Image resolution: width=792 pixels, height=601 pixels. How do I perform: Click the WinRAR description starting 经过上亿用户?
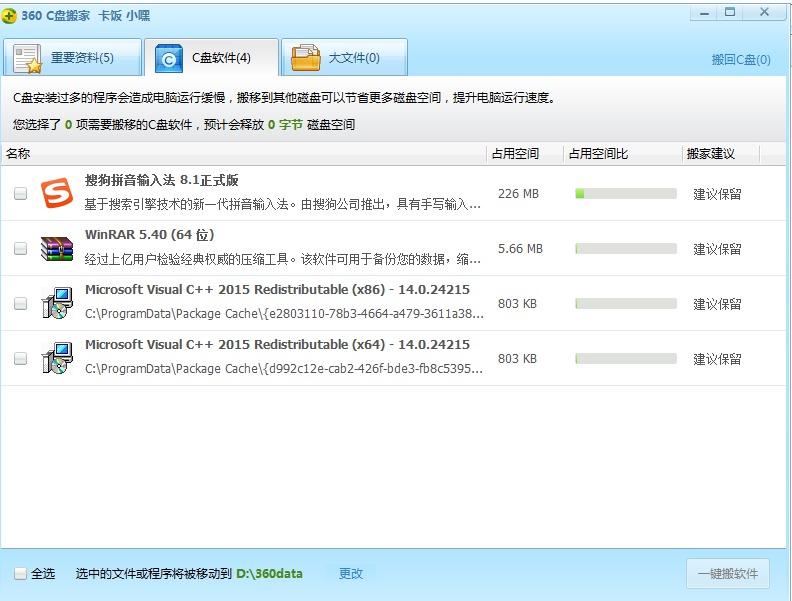pyautogui.click(x=282, y=259)
